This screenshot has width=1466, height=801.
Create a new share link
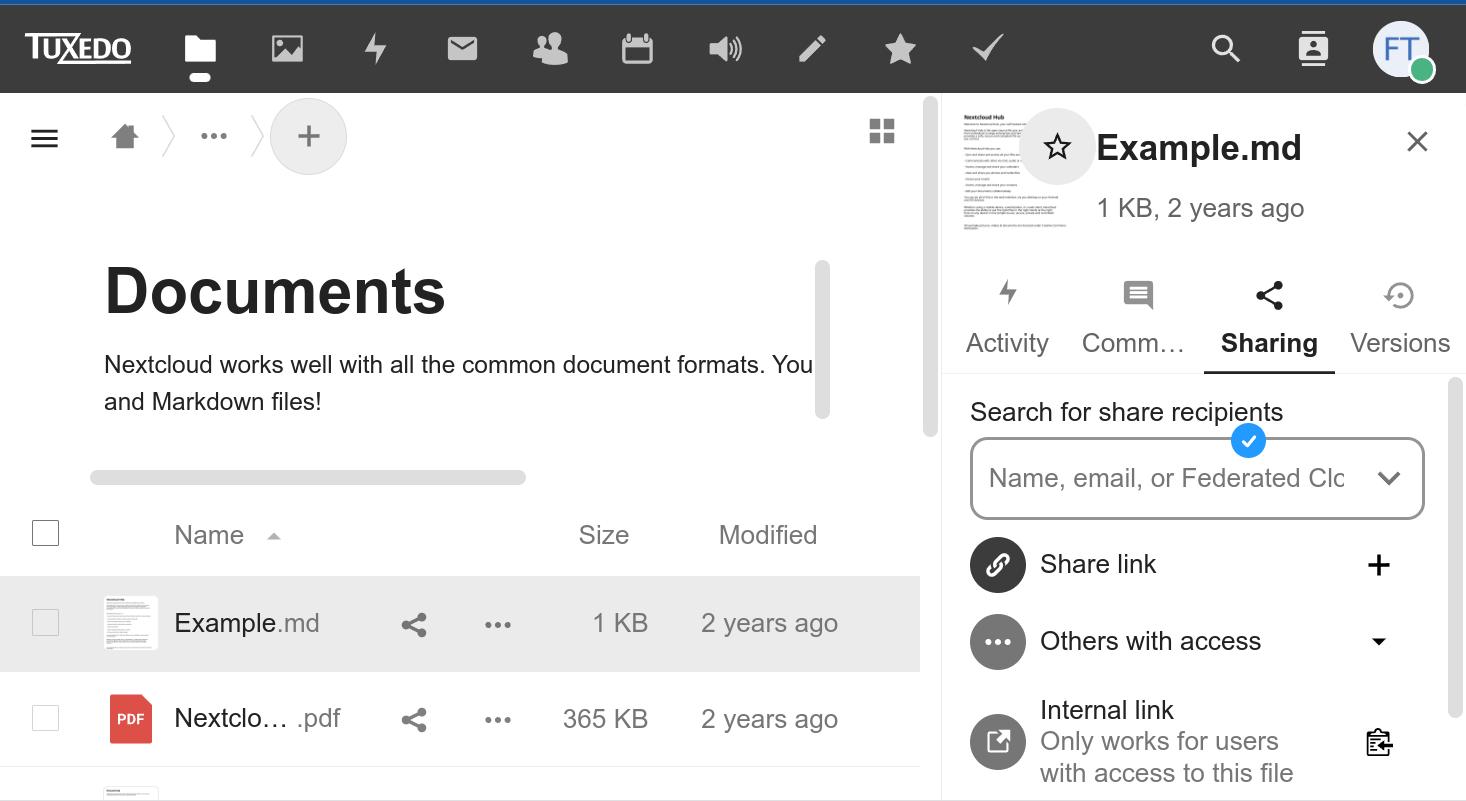point(1378,565)
